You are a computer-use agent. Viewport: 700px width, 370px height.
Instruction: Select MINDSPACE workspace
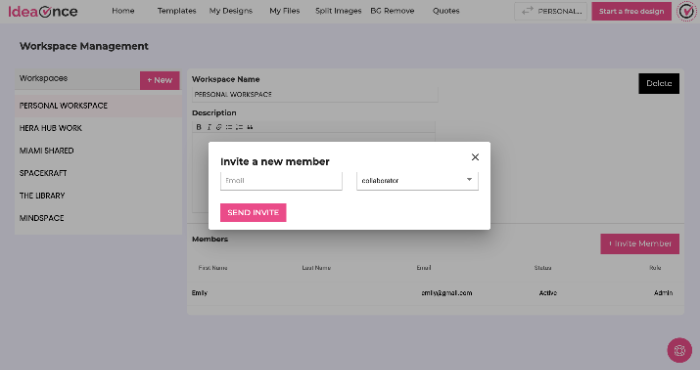(98, 218)
